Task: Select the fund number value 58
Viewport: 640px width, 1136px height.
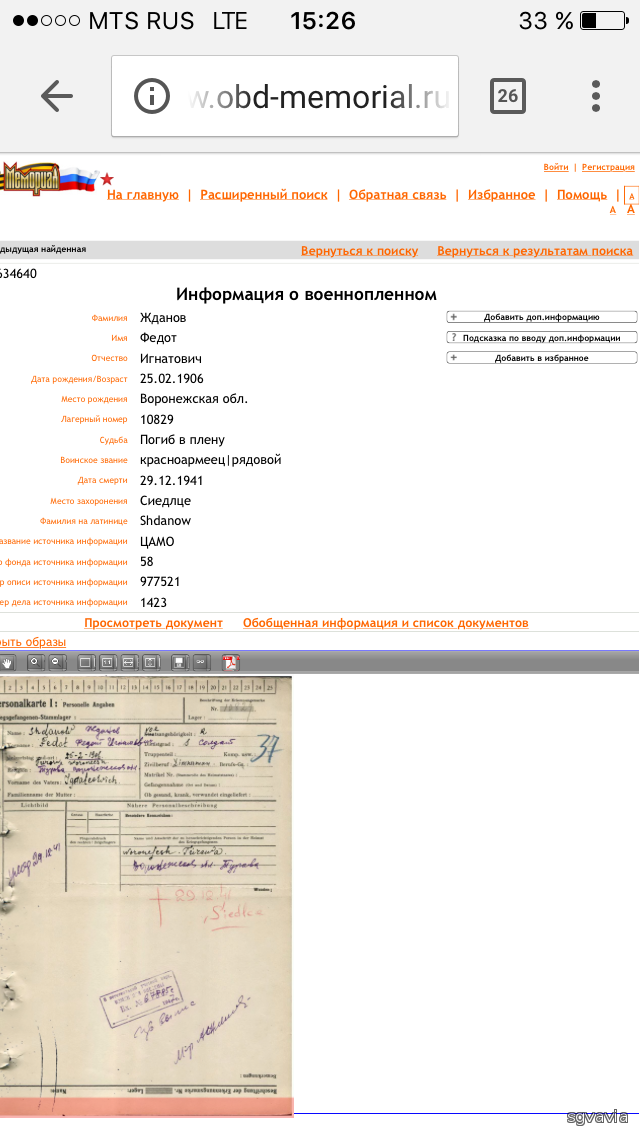Action: pyautogui.click(x=146, y=561)
